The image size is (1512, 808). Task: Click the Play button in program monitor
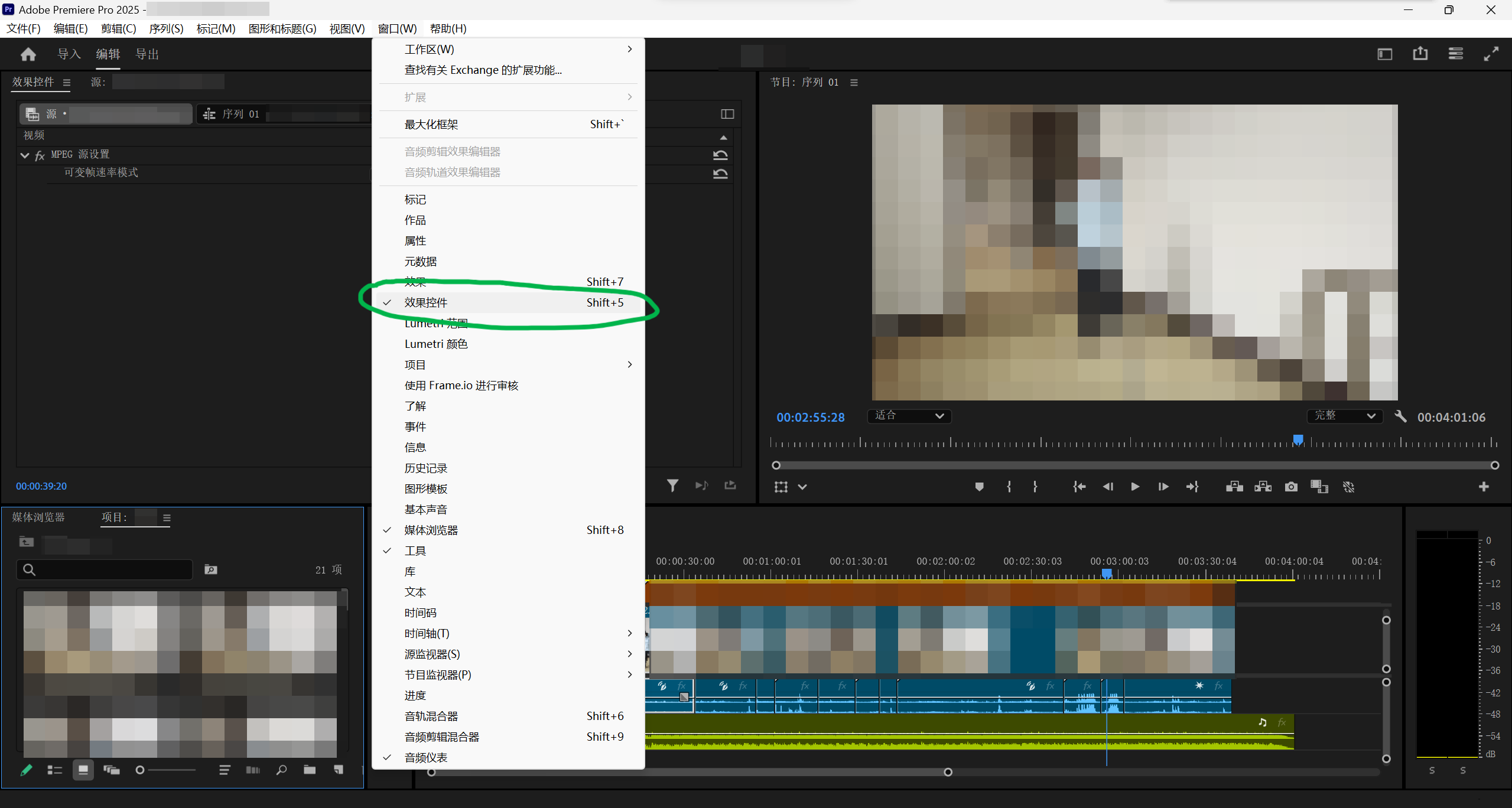coord(1135,487)
